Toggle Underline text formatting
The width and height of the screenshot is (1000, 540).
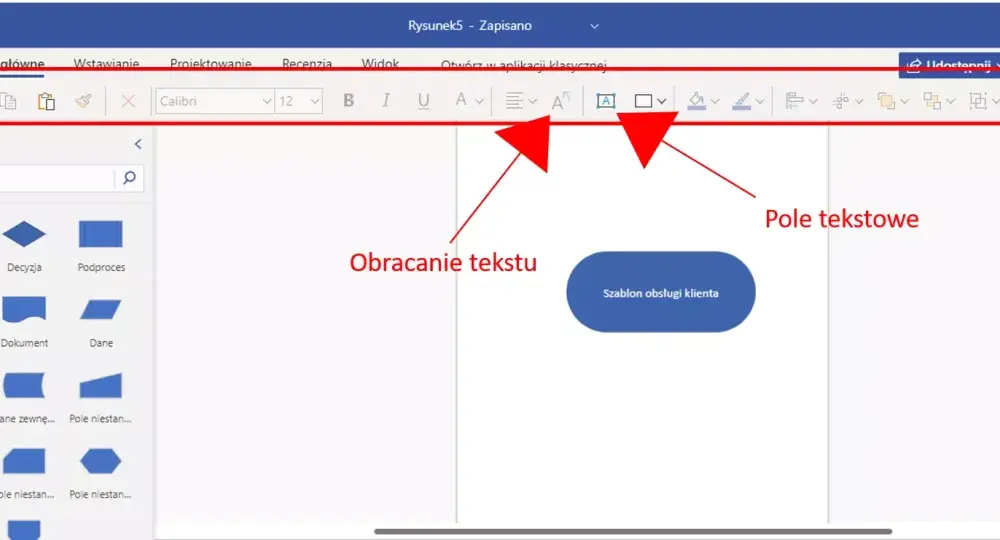pyautogui.click(x=423, y=101)
